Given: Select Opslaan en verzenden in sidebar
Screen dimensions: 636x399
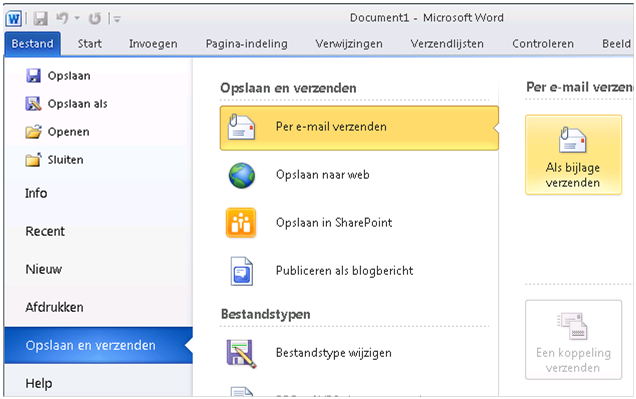Looking at the screenshot, I should 99,345.
